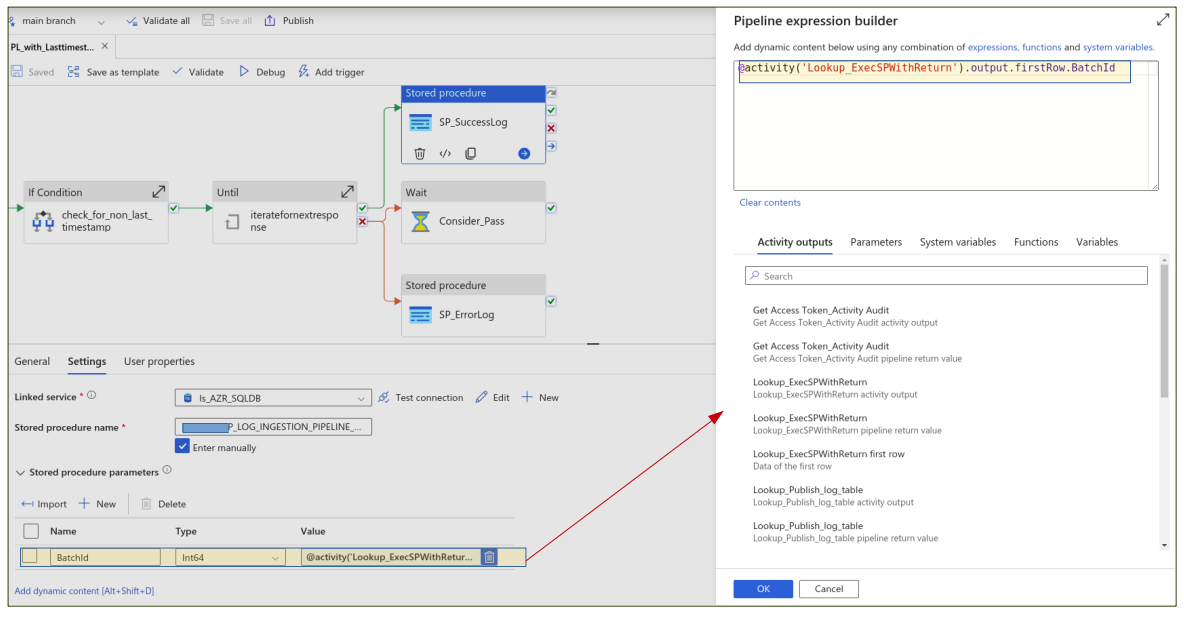
Task: Clone the SP_SuccessLog activity
Action: (470, 153)
